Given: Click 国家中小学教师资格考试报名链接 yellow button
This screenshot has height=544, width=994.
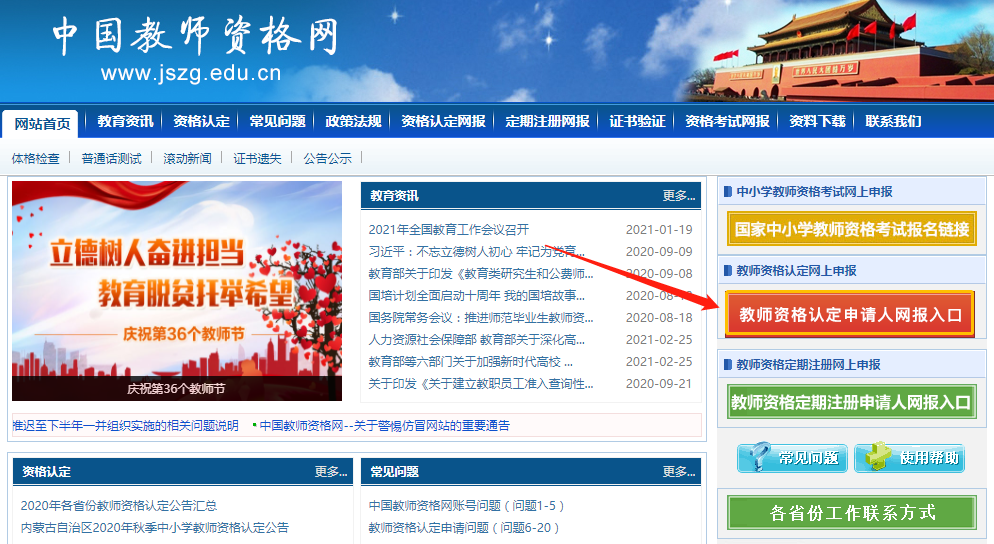Looking at the screenshot, I should pos(852,228).
